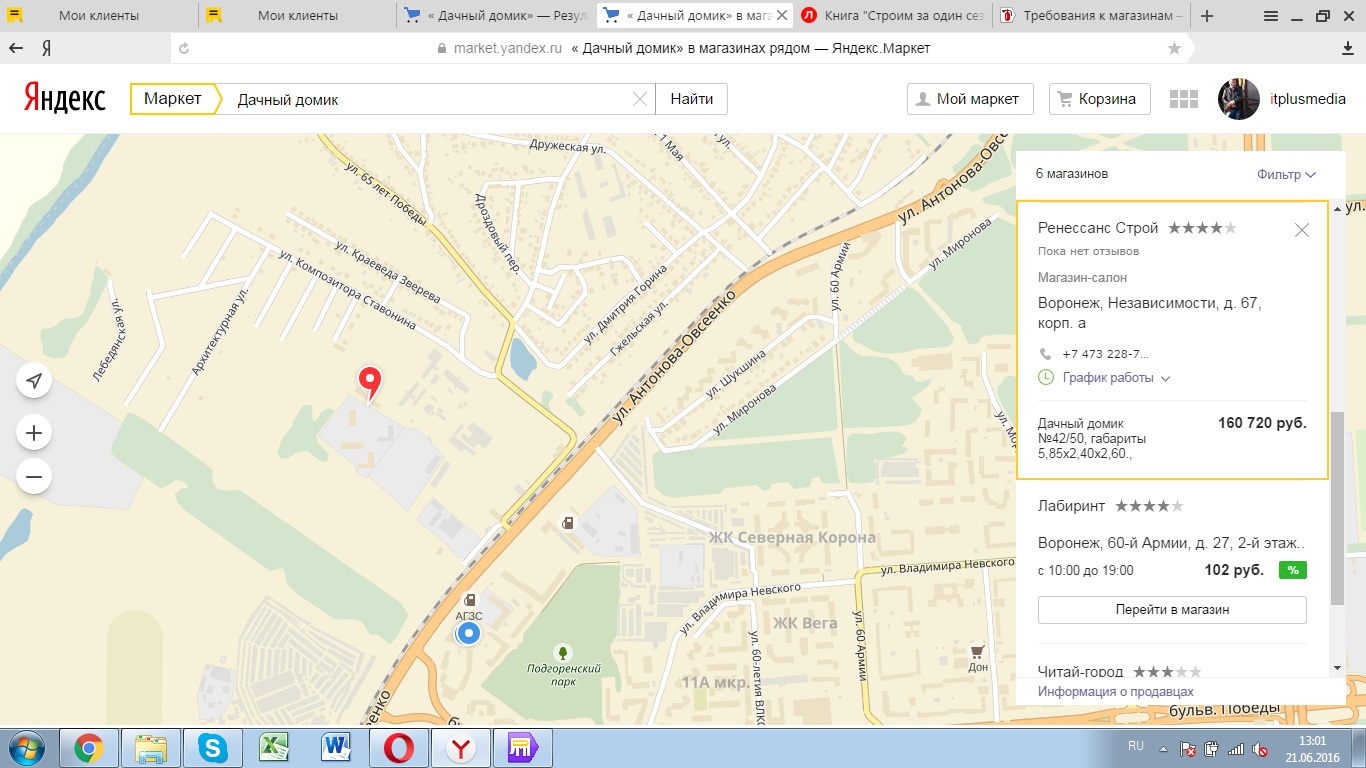Click the blue current-location marker on the map
This screenshot has width=1366, height=768.
[x=468, y=633]
